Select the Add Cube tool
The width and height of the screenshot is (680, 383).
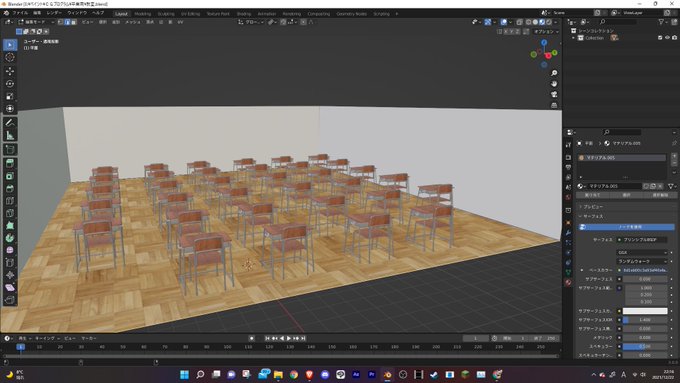[x=10, y=150]
